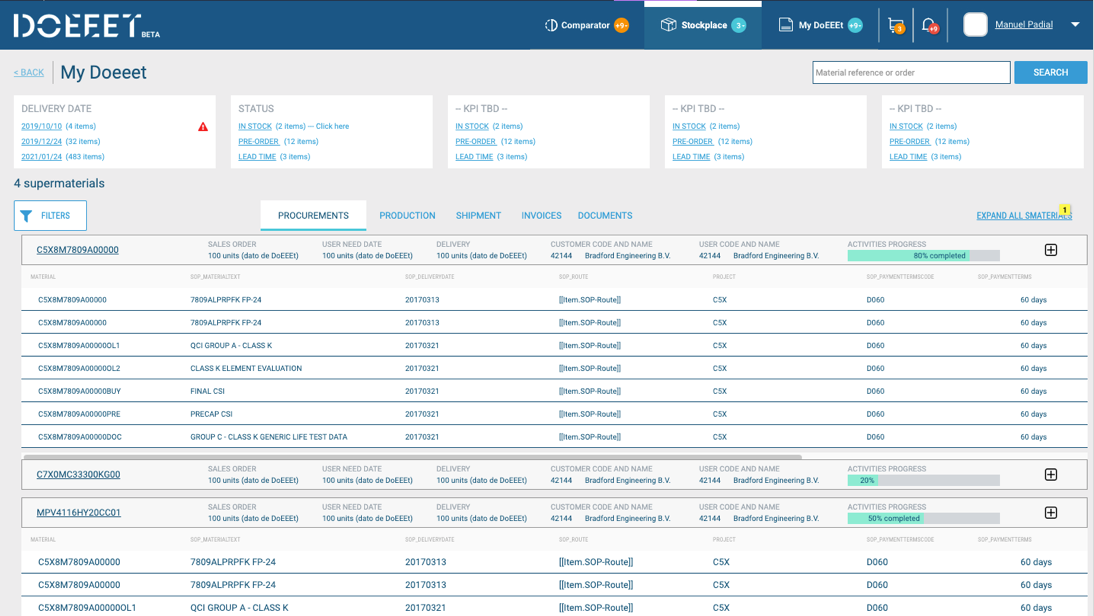The image size is (1094, 616).
Task: Open the Invoices tab
Action: pyautogui.click(x=541, y=216)
